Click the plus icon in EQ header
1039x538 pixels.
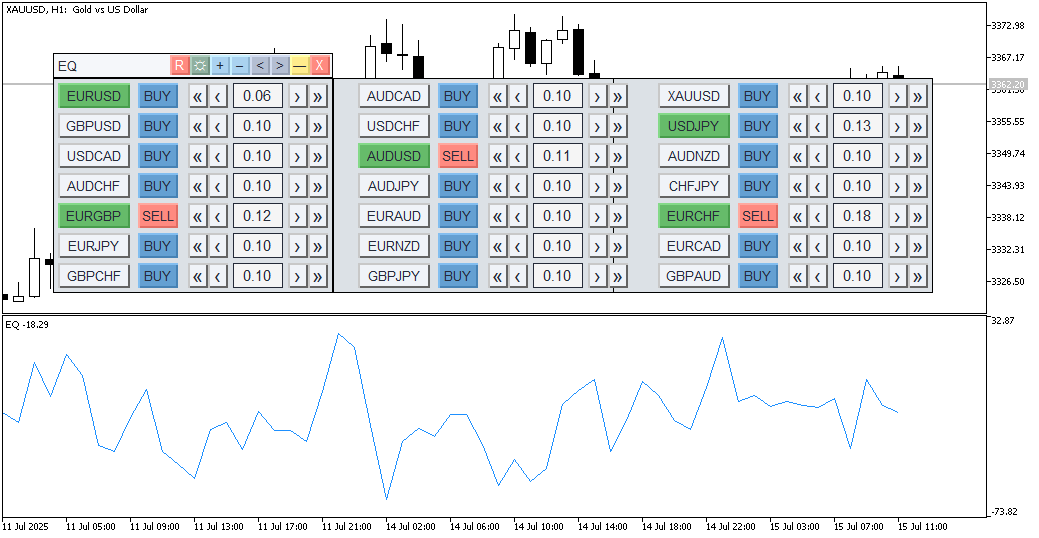[x=220, y=66]
